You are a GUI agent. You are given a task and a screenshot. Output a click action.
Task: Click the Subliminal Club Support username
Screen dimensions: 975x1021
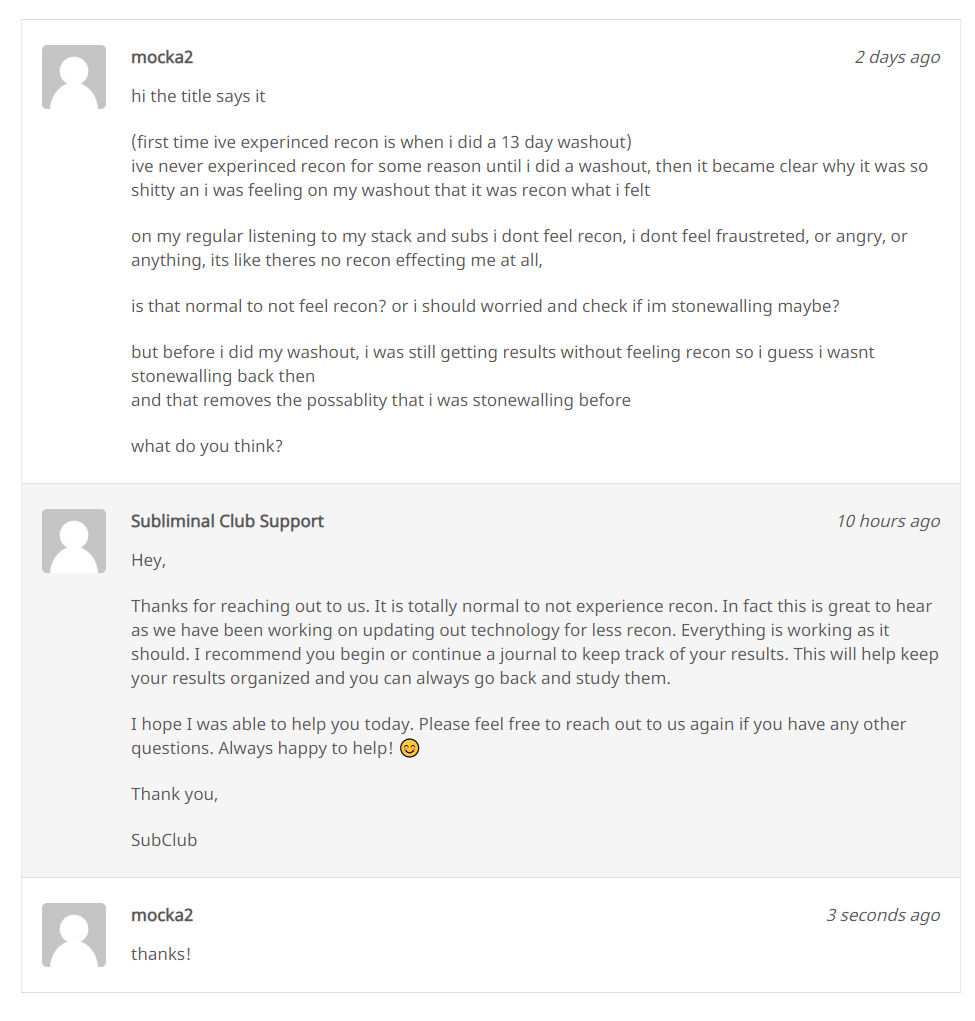[x=227, y=522]
